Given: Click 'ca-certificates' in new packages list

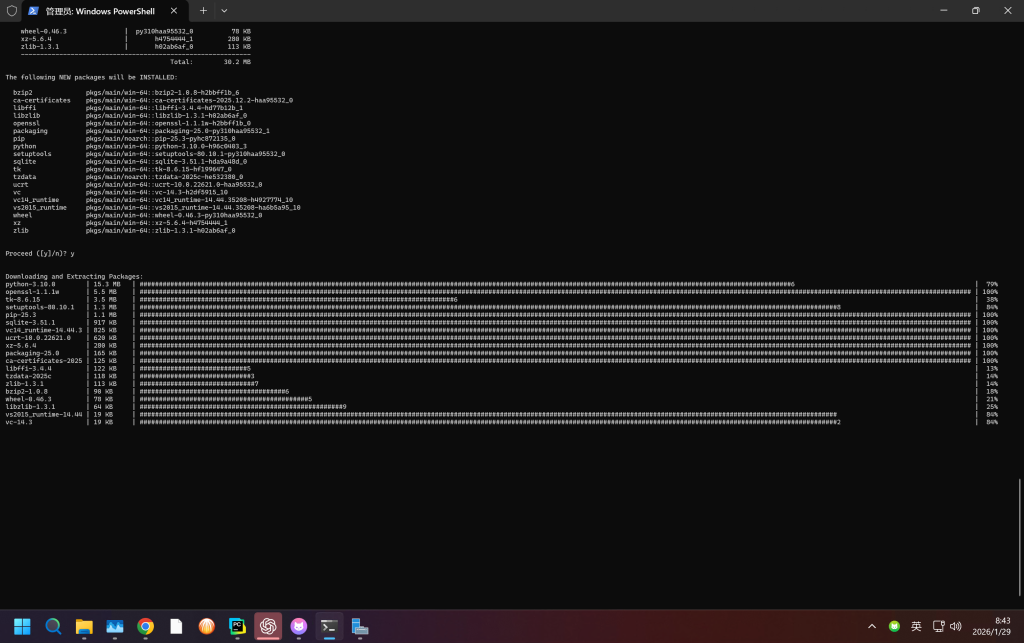Looking at the screenshot, I should point(41,101).
